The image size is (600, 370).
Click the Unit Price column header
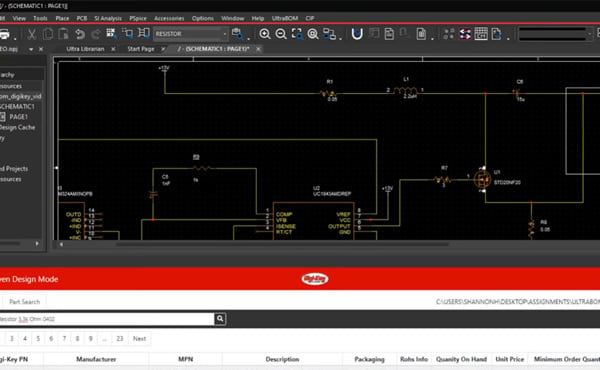(509, 359)
